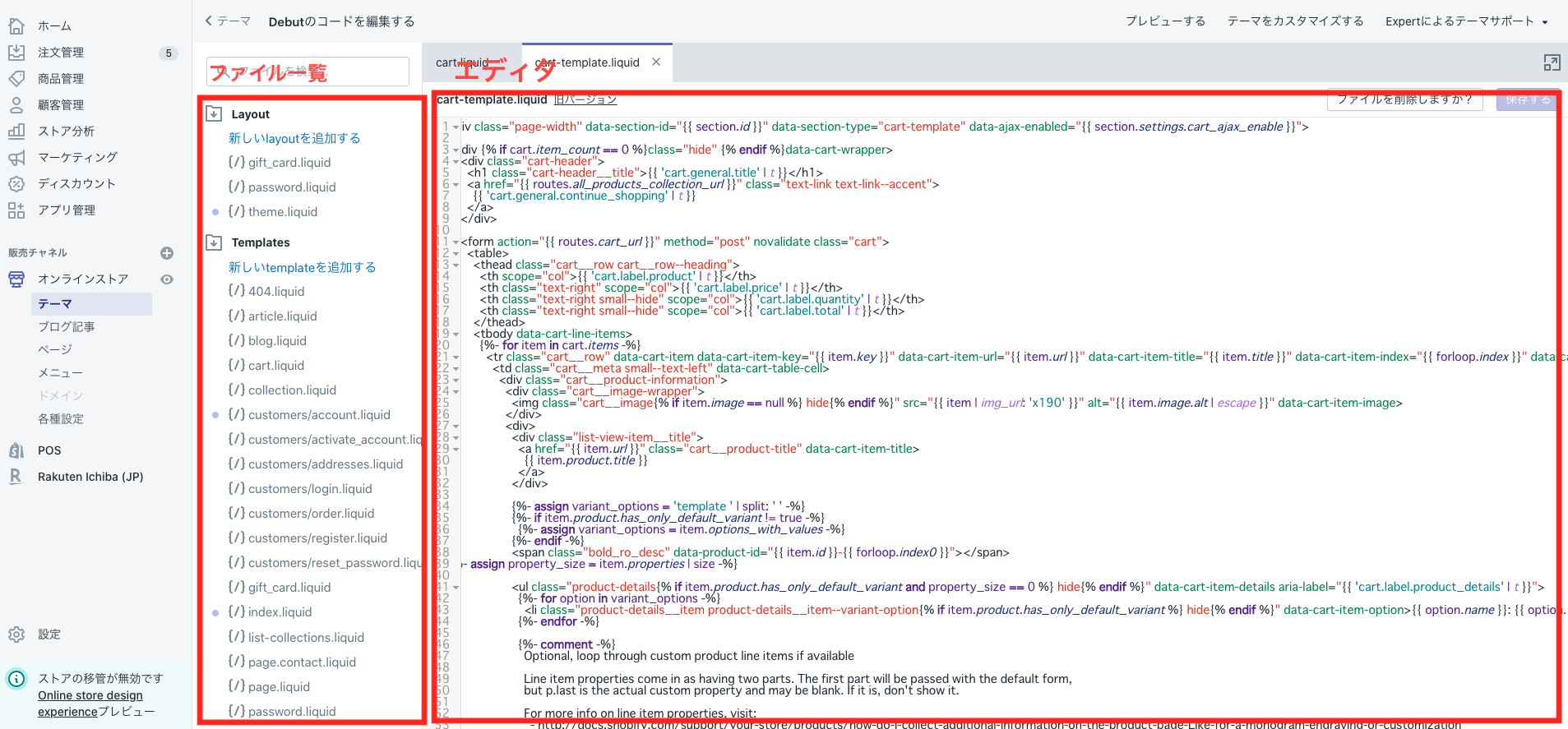Click the expand editor fullscreen icon
The image size is (1568, 729).
pos(1552,62)
